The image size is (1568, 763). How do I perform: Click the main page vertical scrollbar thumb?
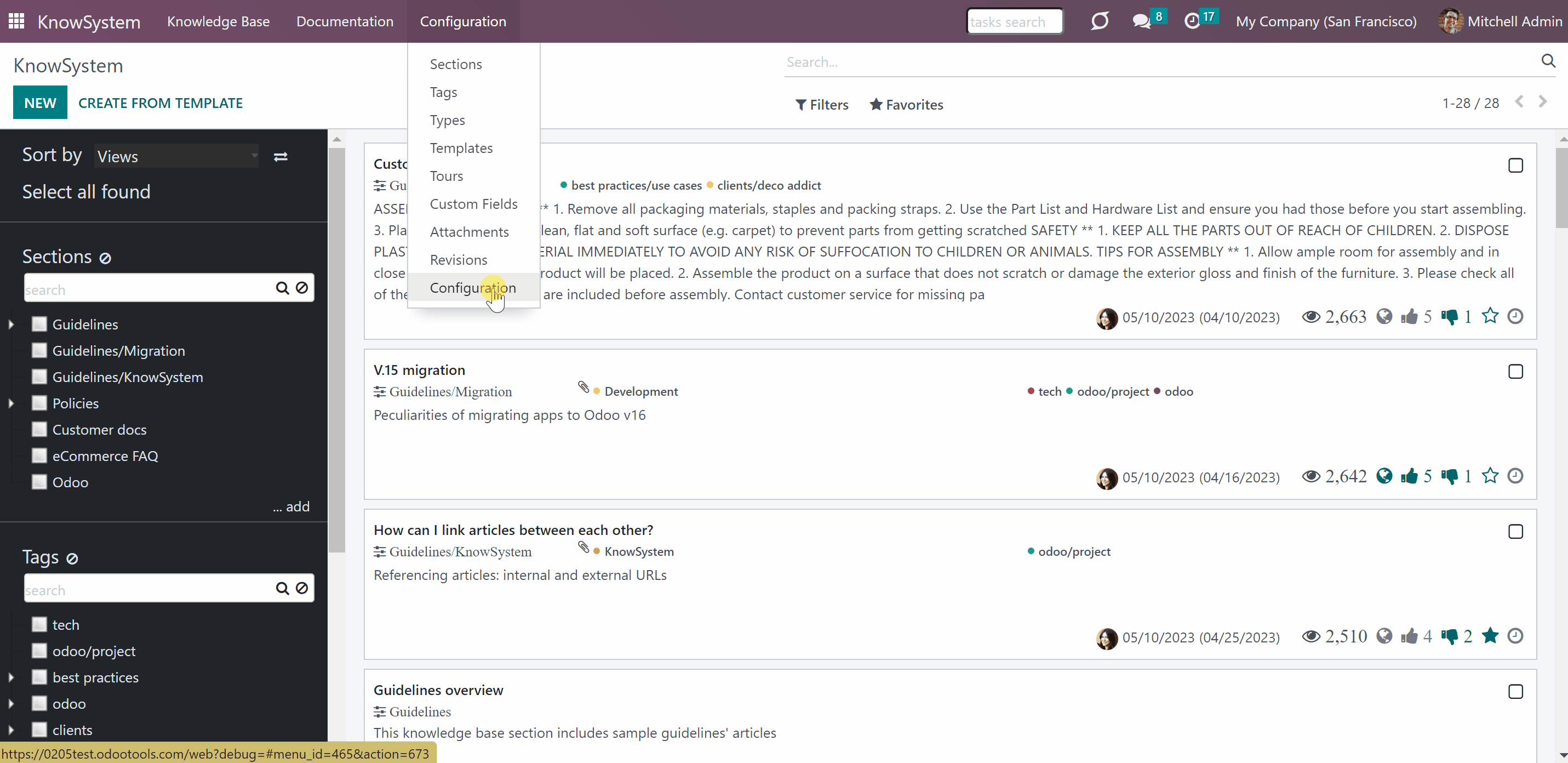(1562, 187)
